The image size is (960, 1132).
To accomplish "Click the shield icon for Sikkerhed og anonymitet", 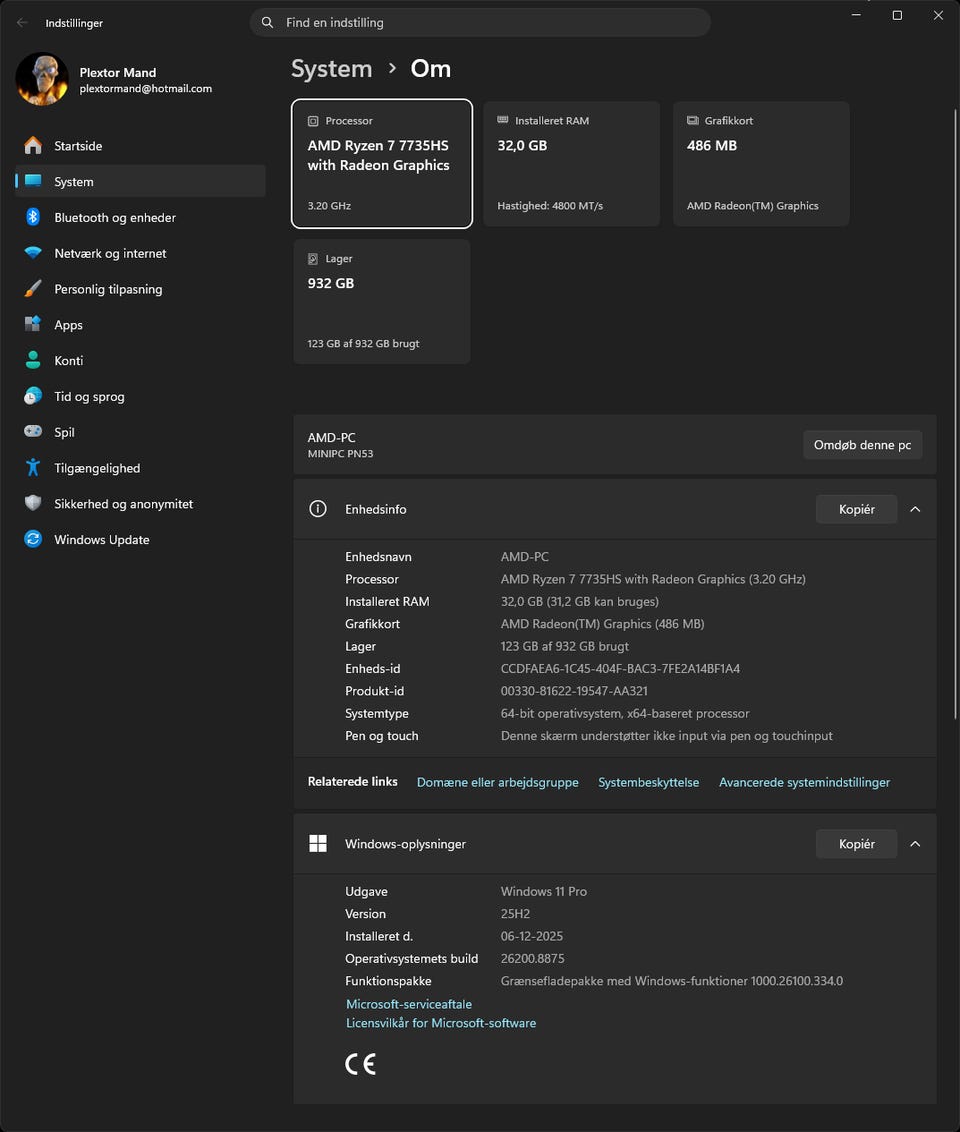I will [x=33, y=503].
